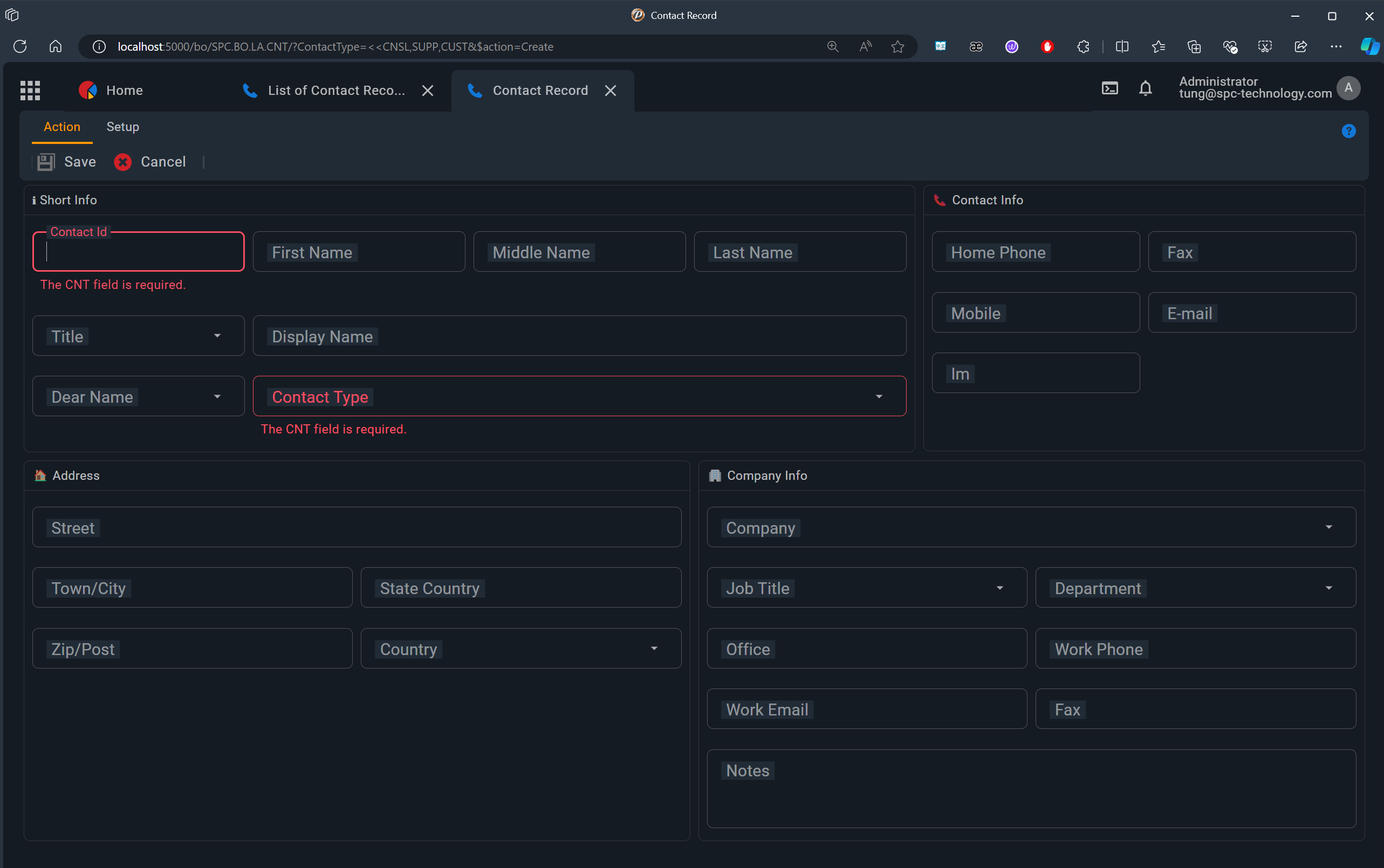Screen dimensions: 1384x868
Task: Open browser Collections icon
Action: (x=1194, y=46)
